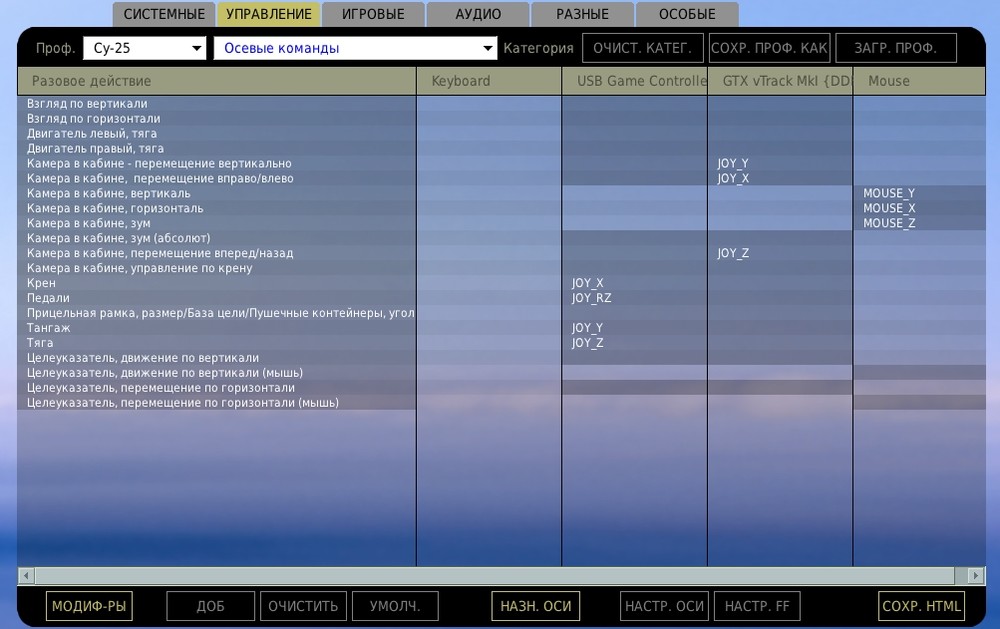Assign axes via НАЗН. ОСИ button
Image resolution: width=1000 pixels, height=629 pixels.
535,605
